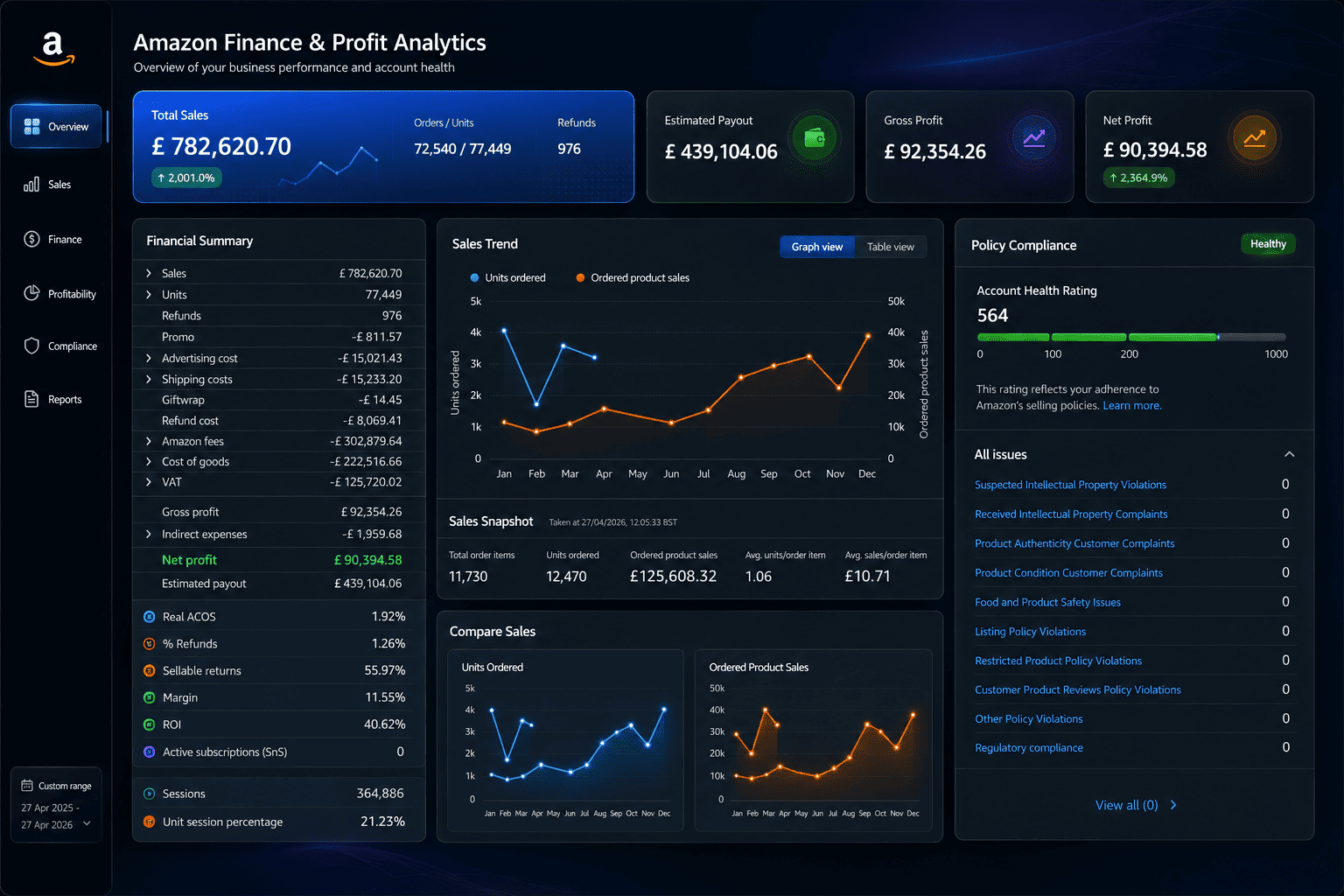Expand the Indirect expenses row

[149, 535]
